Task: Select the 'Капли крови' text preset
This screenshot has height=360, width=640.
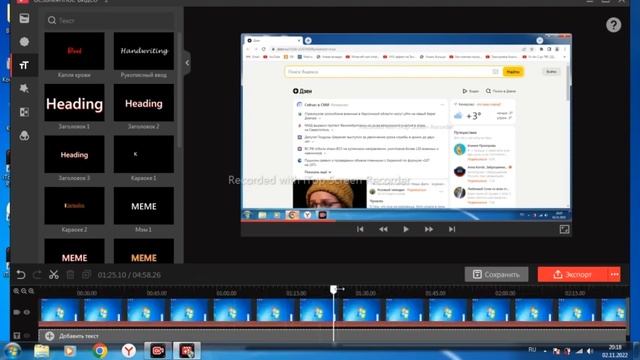Action: click(74, 51)
